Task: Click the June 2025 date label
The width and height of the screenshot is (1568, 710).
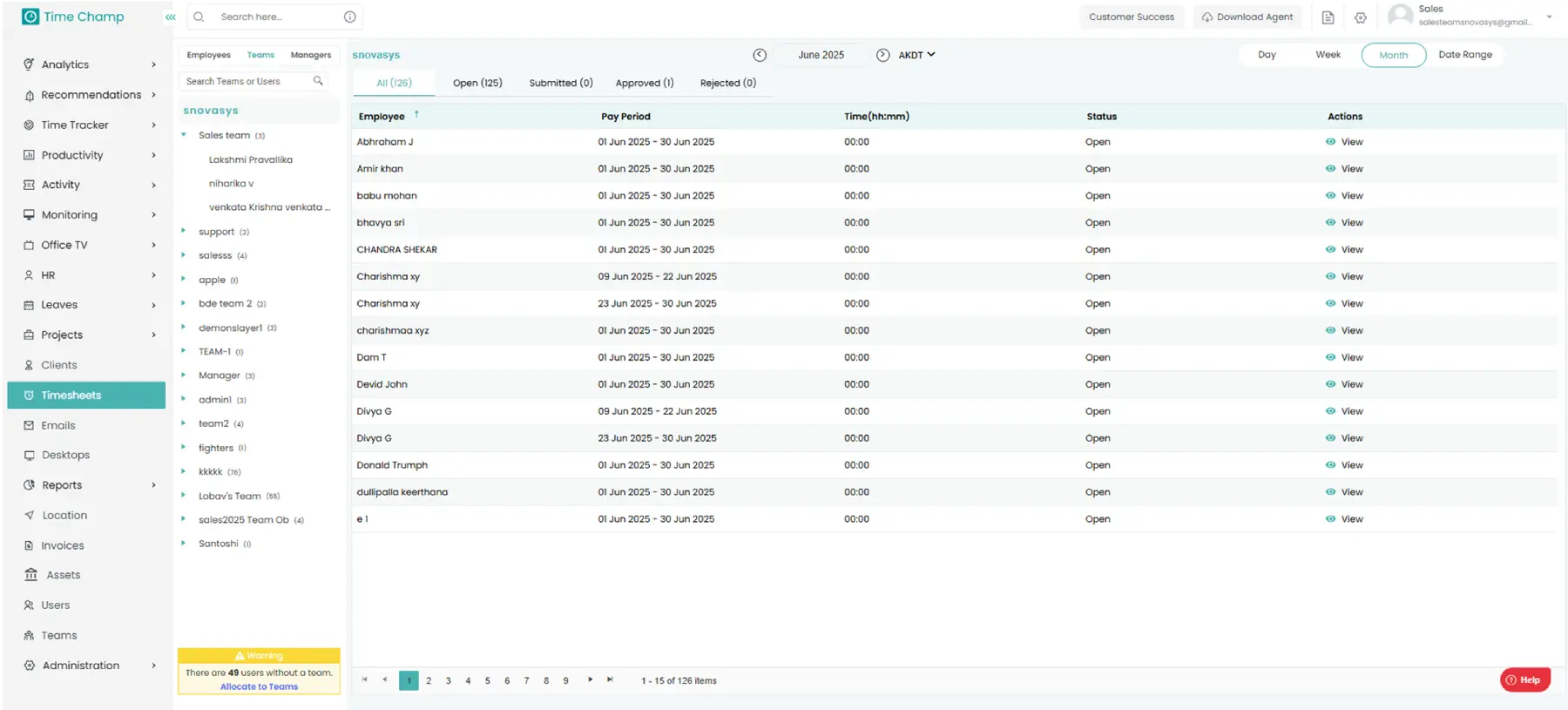Action: click(x=821, y=55)
